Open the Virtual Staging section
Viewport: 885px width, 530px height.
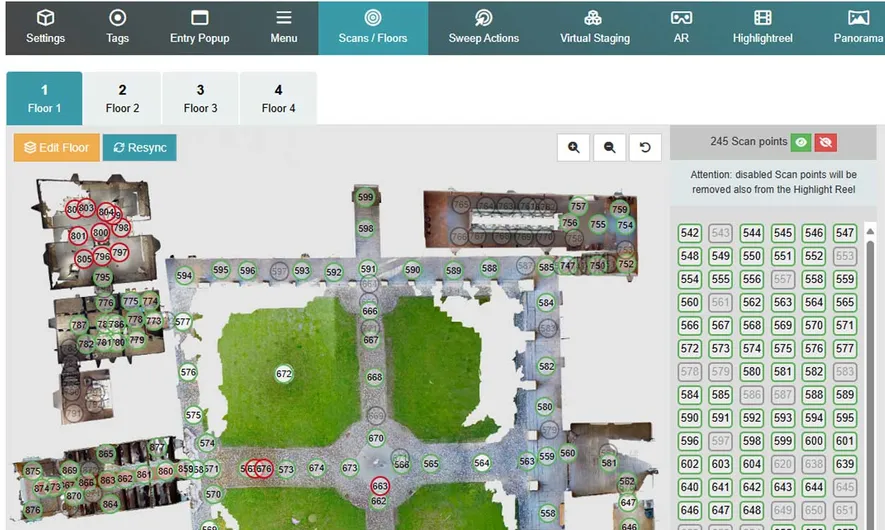tap(593, 28)
